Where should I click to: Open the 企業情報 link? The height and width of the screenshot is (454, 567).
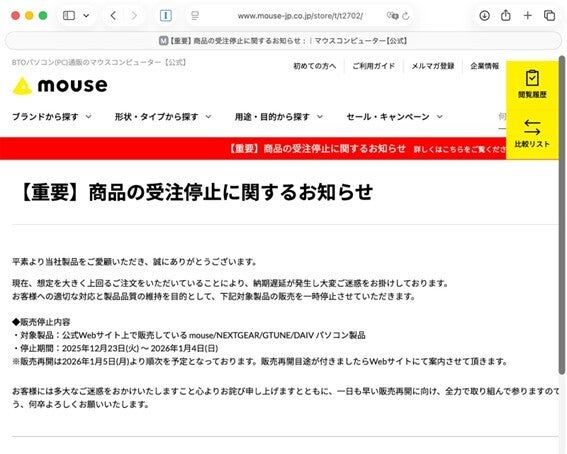click(484, 66)
